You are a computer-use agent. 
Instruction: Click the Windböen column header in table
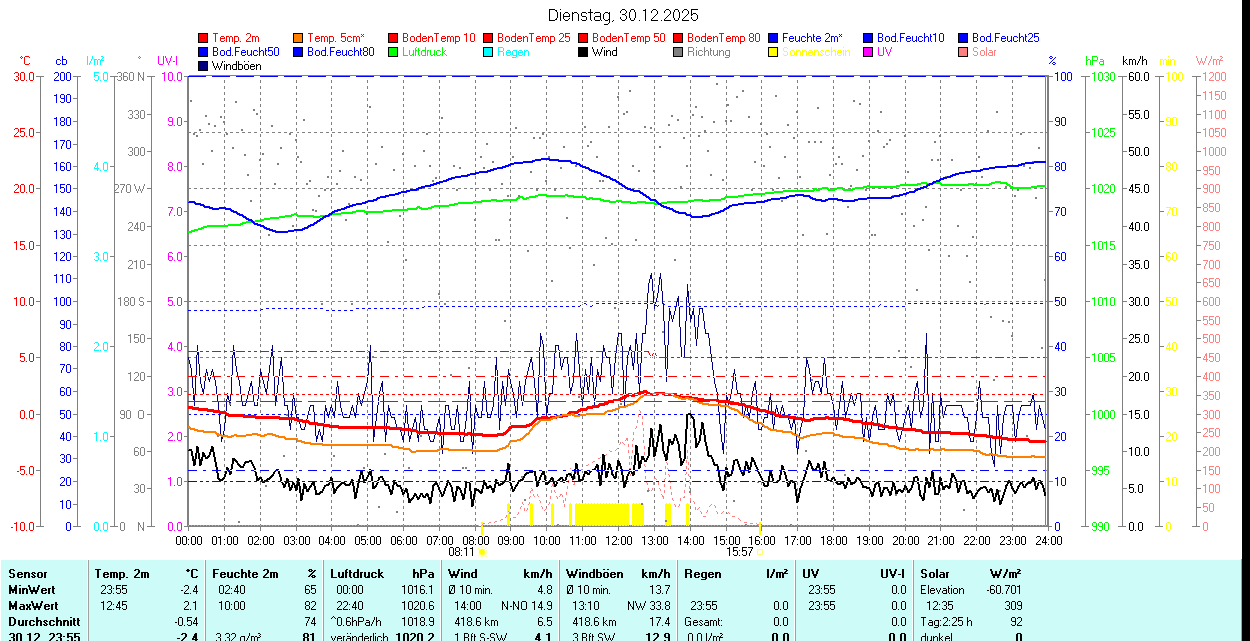click(594, 574)
